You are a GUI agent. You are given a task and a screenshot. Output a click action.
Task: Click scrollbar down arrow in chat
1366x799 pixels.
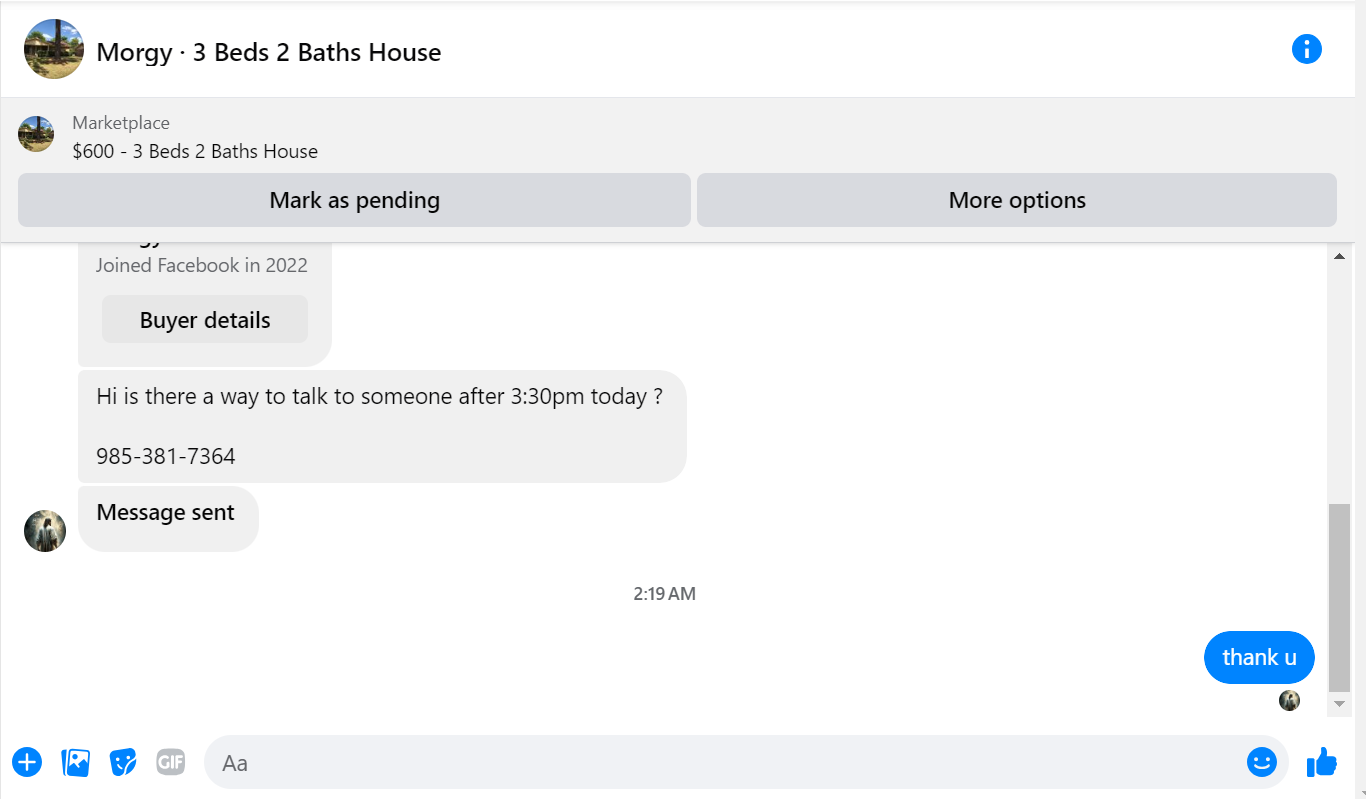point(1340,704)
